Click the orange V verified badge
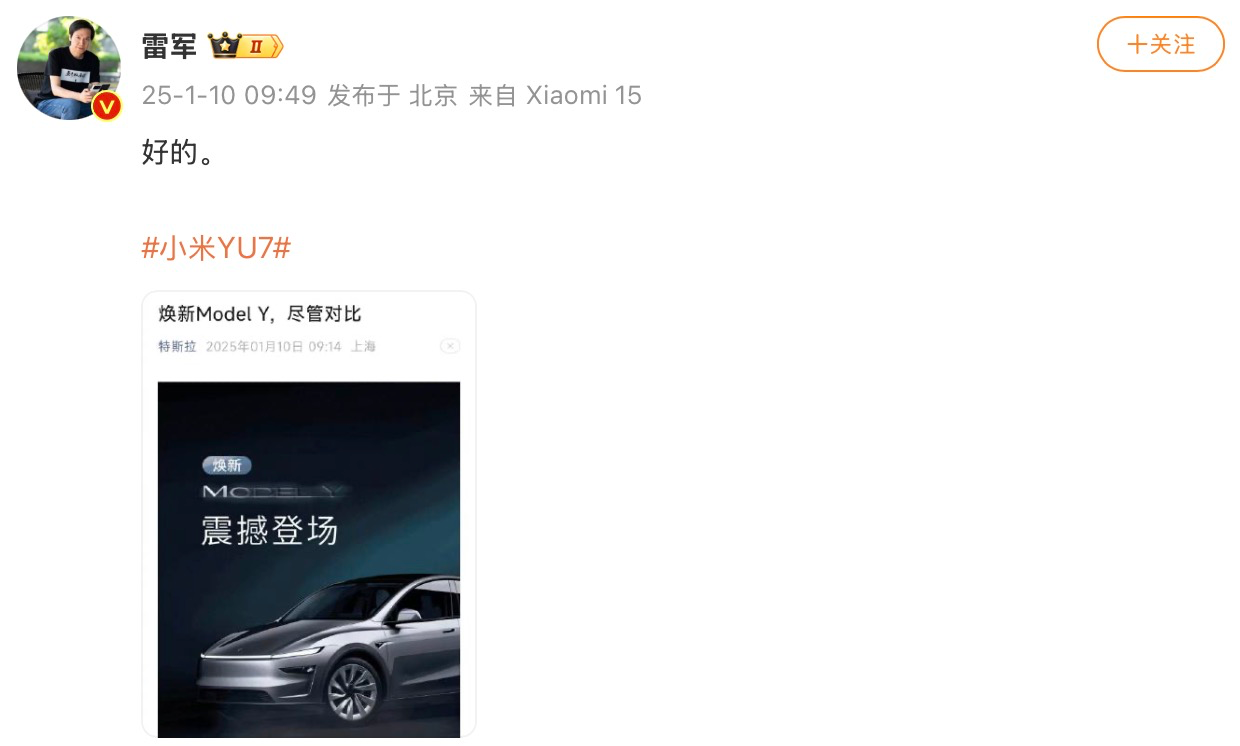The image size is (1240, 746). pos(106,106)
